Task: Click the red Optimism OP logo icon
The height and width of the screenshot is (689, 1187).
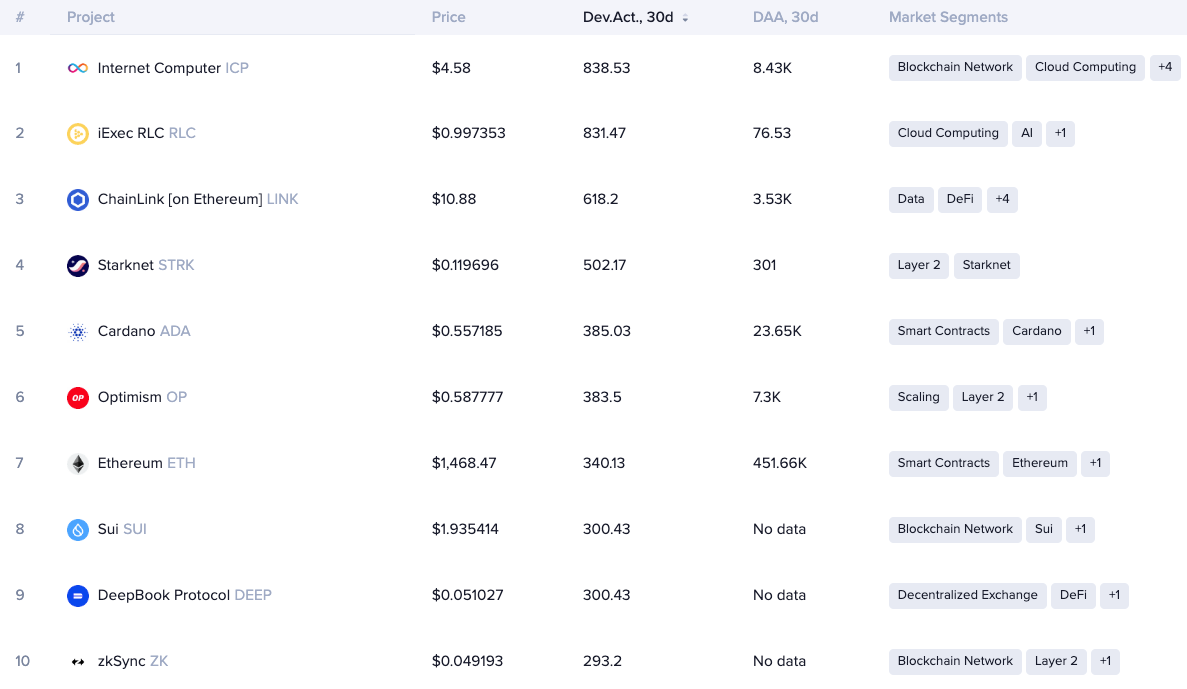Action: (78, 398)
